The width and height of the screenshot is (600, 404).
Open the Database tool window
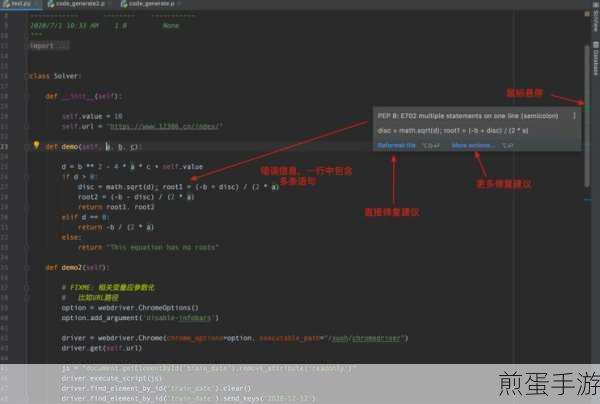[x=595, y=58]
